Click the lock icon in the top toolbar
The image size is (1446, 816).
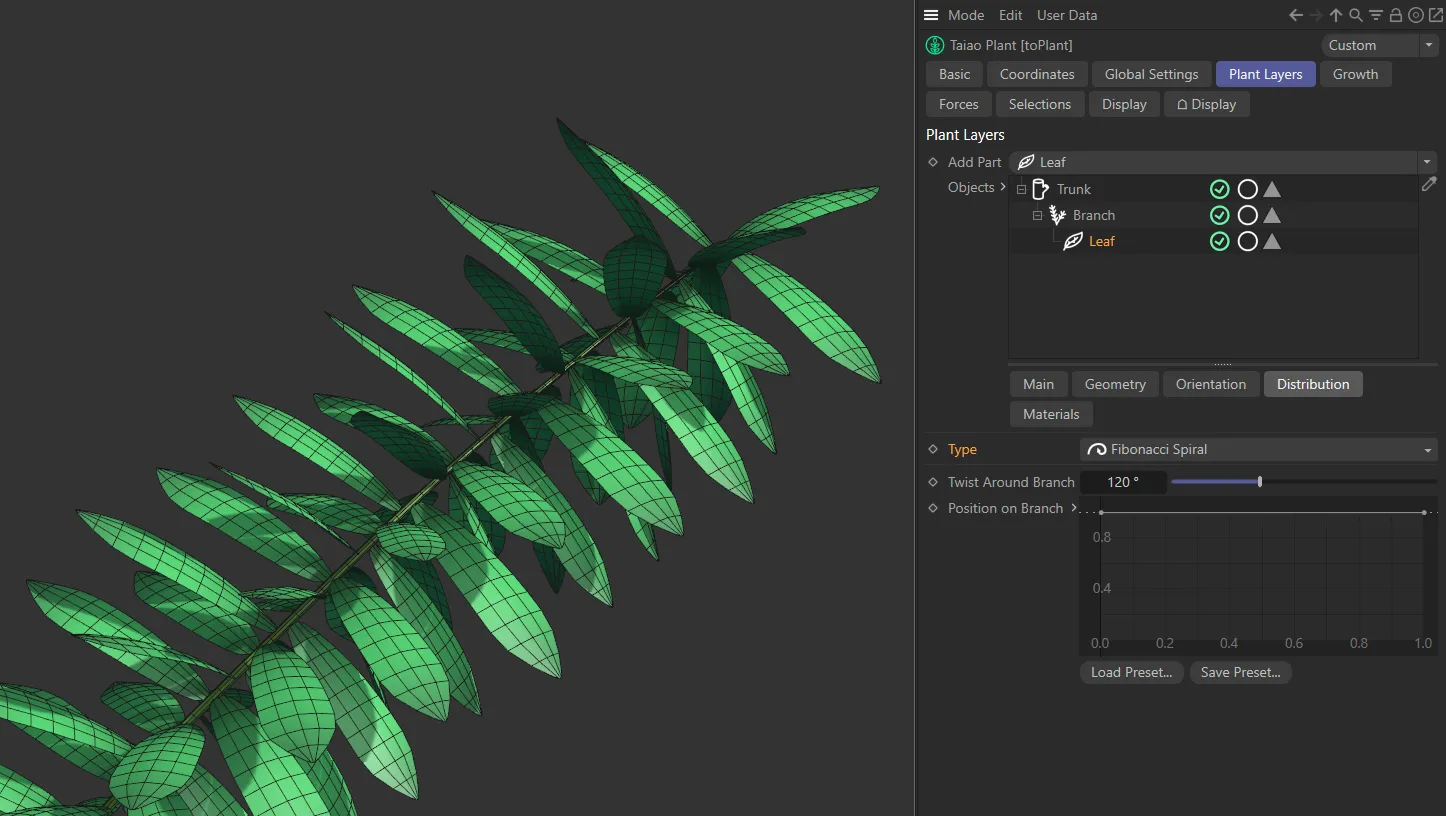pyautogui.click(x=1395, y=15)
